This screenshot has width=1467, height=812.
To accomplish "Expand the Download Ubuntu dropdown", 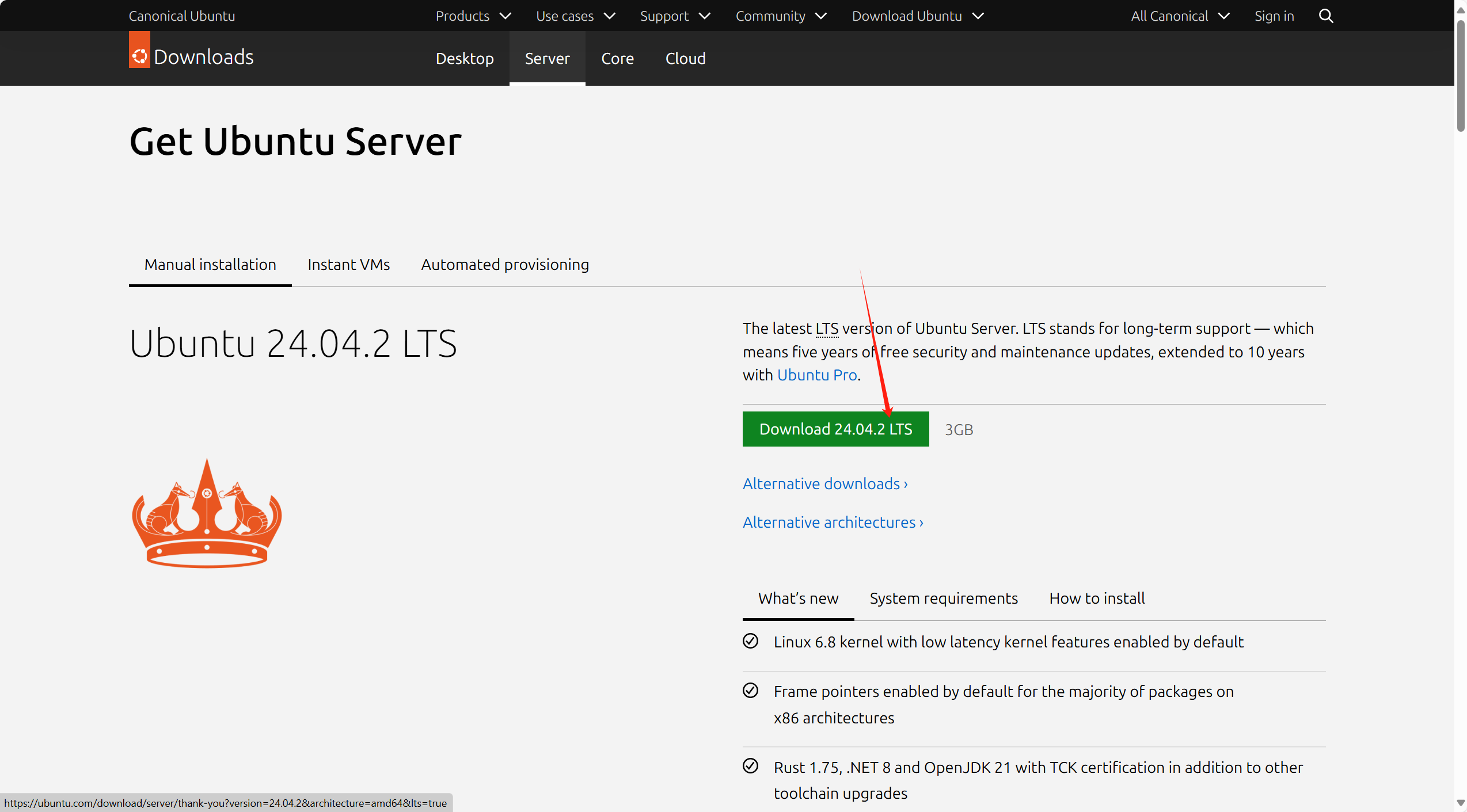I will pos(978,16).
